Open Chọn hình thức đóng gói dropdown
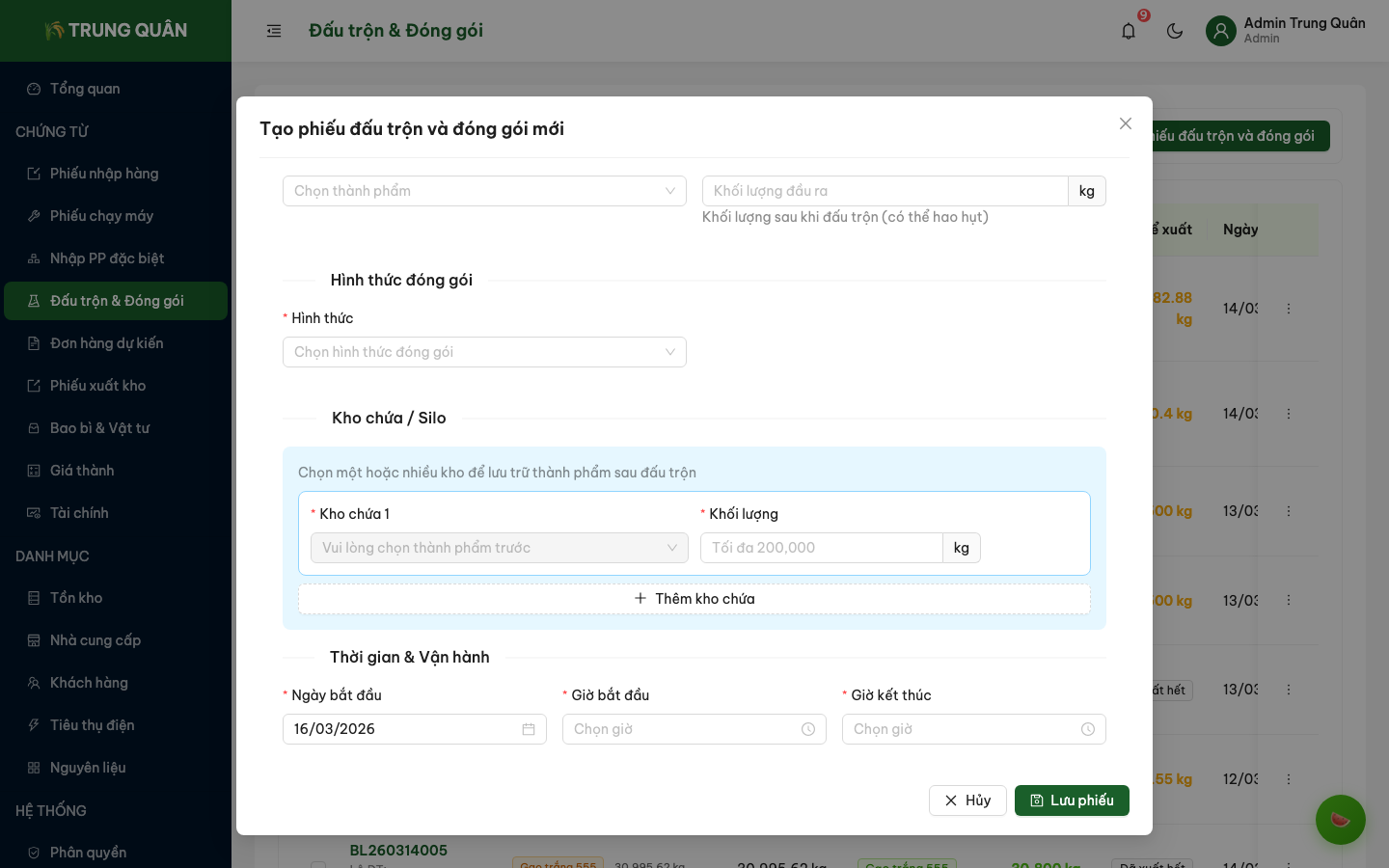Viewport: 1389px width, 868px height. coord(484,352)
